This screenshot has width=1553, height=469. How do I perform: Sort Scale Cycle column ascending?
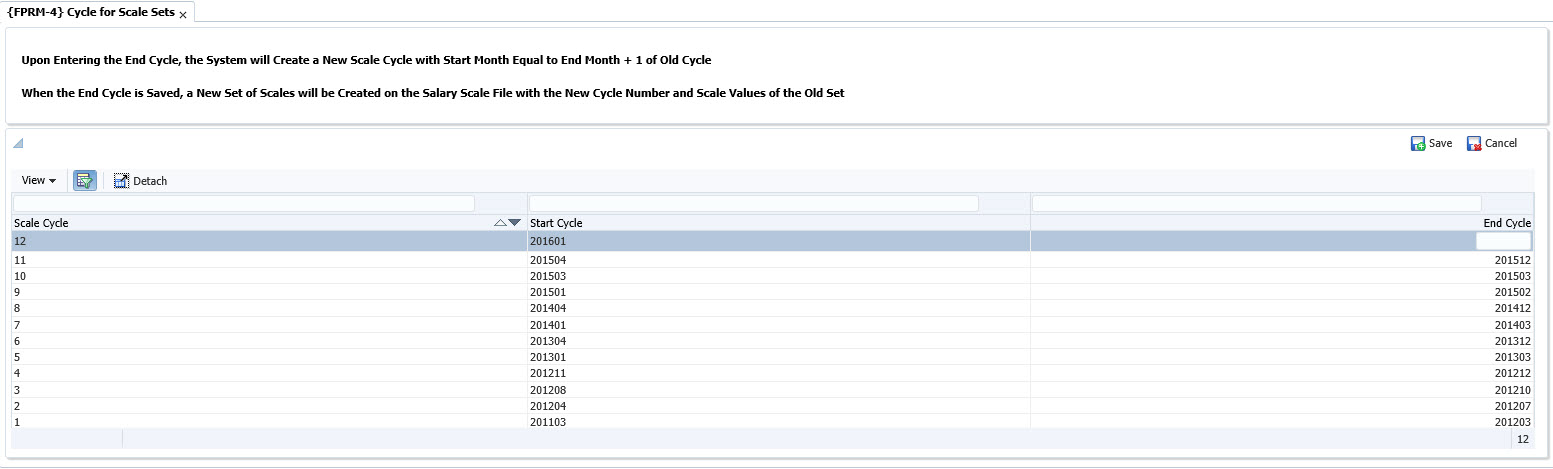point(501,223)
